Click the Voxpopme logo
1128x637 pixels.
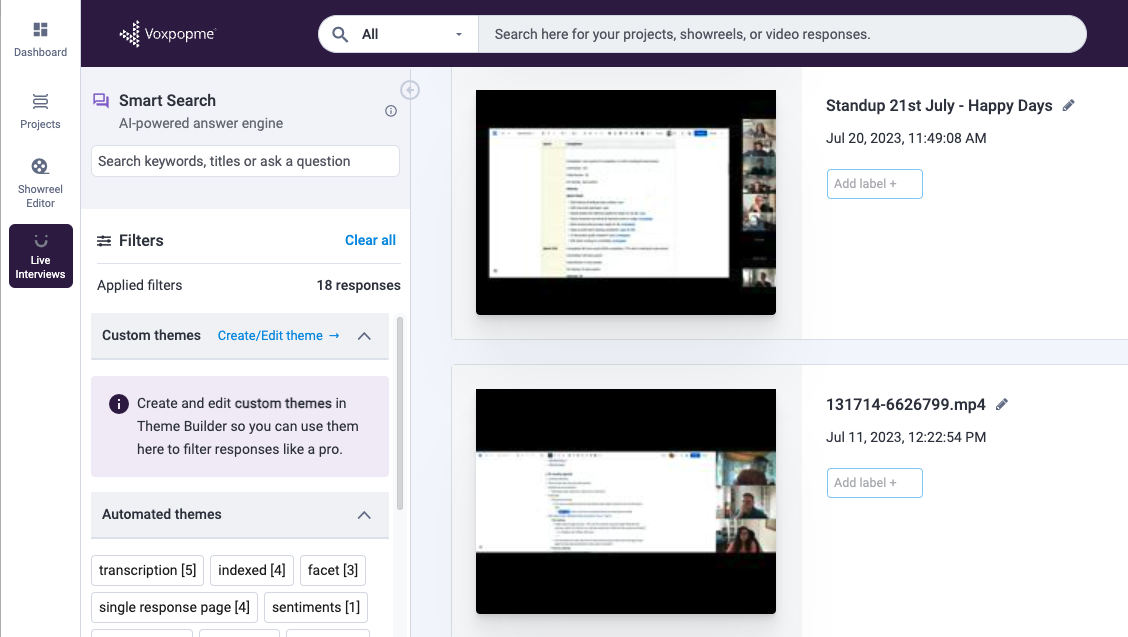coord(167,34)
